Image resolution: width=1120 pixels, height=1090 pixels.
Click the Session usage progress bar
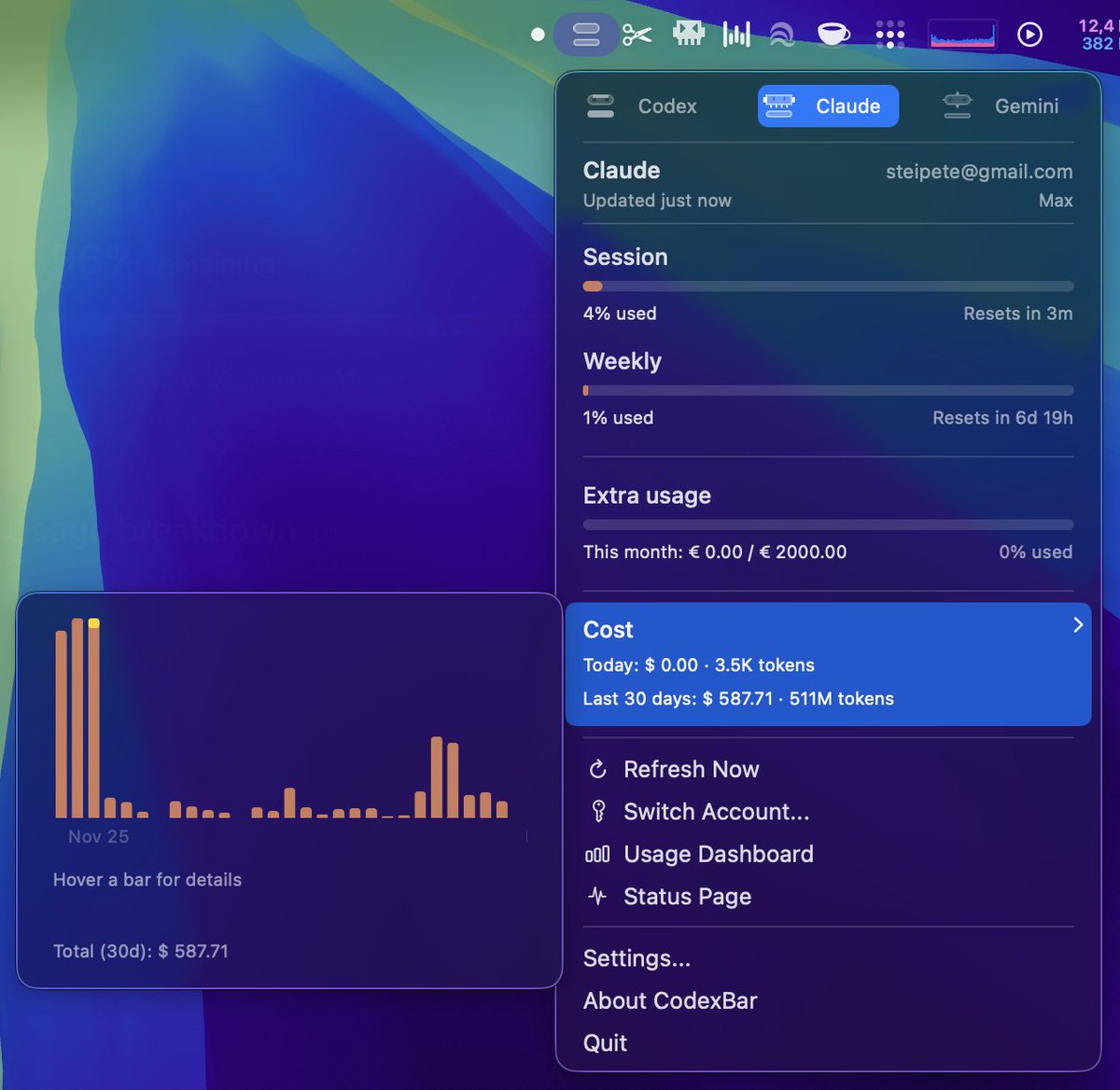pyautogui.click(x=828, y=286)
